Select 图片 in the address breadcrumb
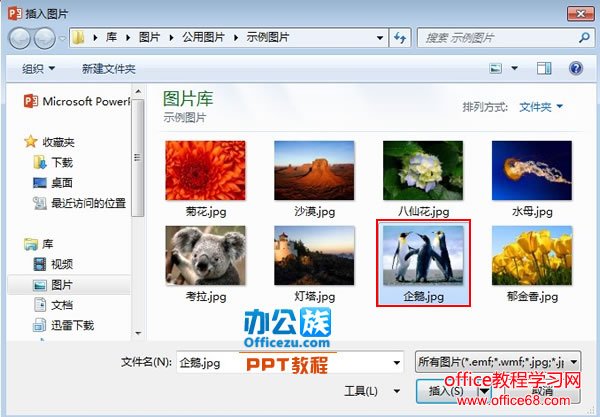Screen dimensions: 600x417 pyautogui.click(x=149, y=37)
